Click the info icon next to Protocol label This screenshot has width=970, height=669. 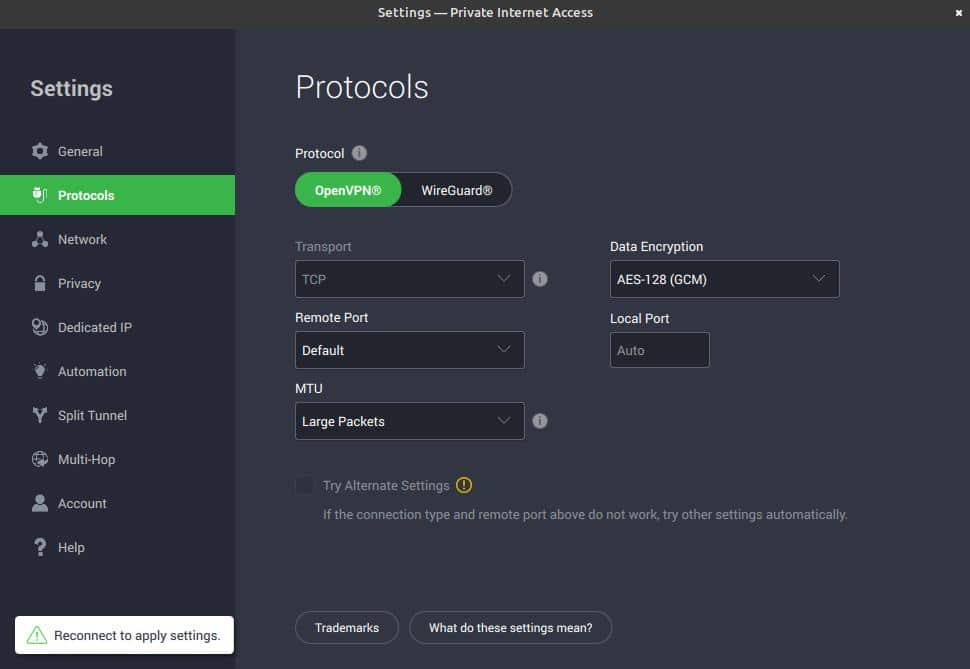359,153
